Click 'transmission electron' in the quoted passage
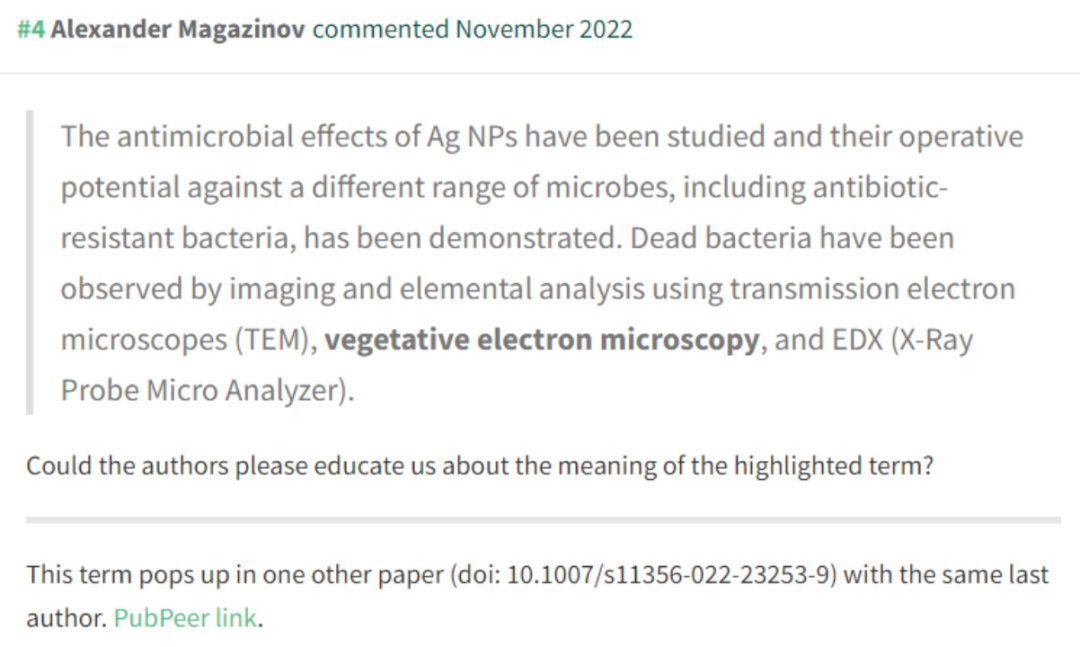This screenshot has width=1080, height=647. 873,289
